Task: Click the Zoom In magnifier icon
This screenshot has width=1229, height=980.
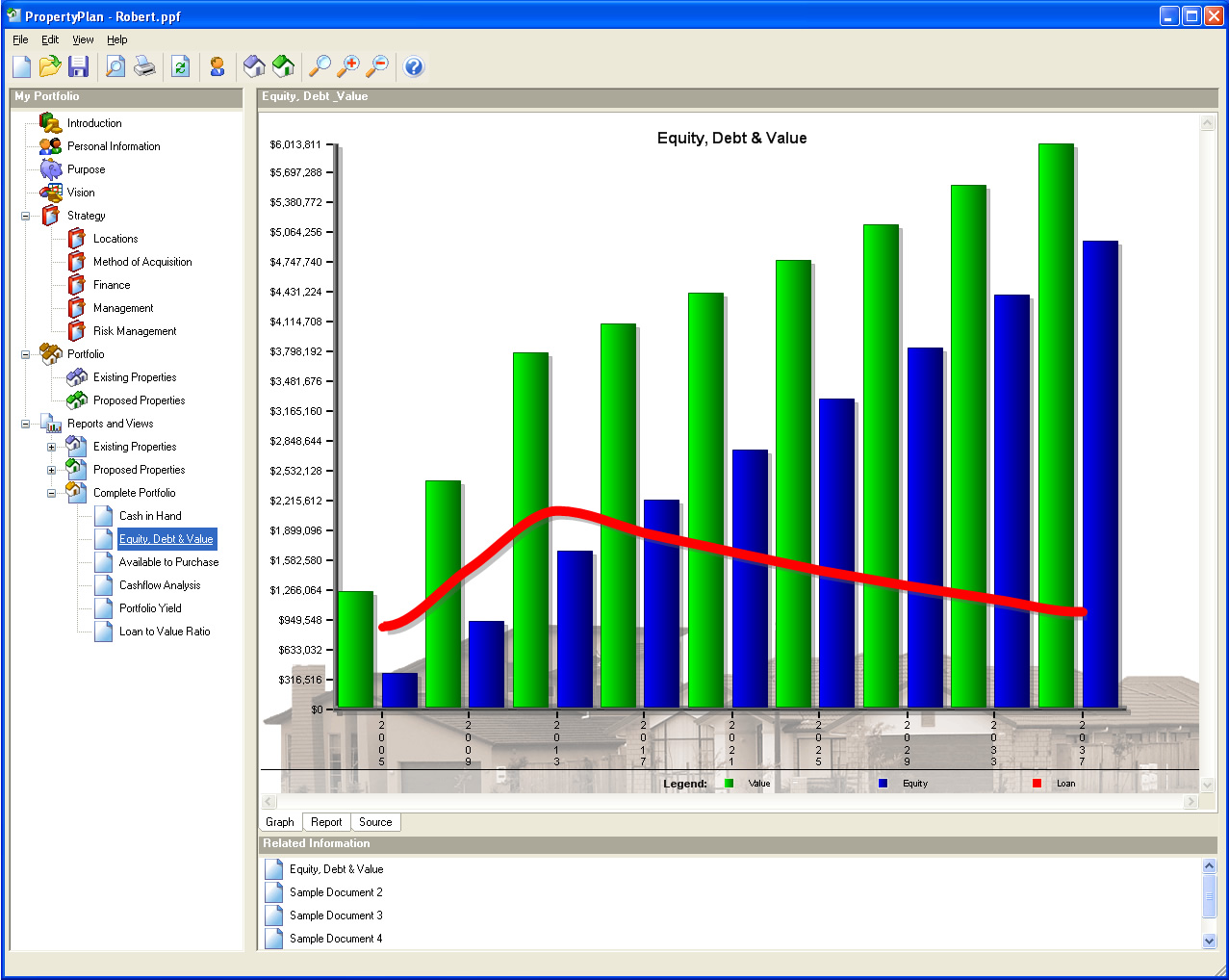Action: (349, 66)
